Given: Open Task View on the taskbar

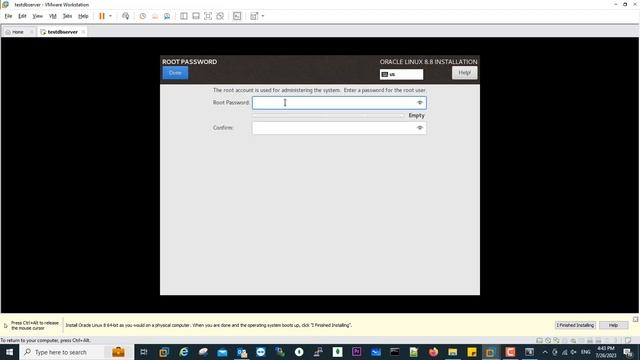Looking at the screenshot, I should pos(144,352).
